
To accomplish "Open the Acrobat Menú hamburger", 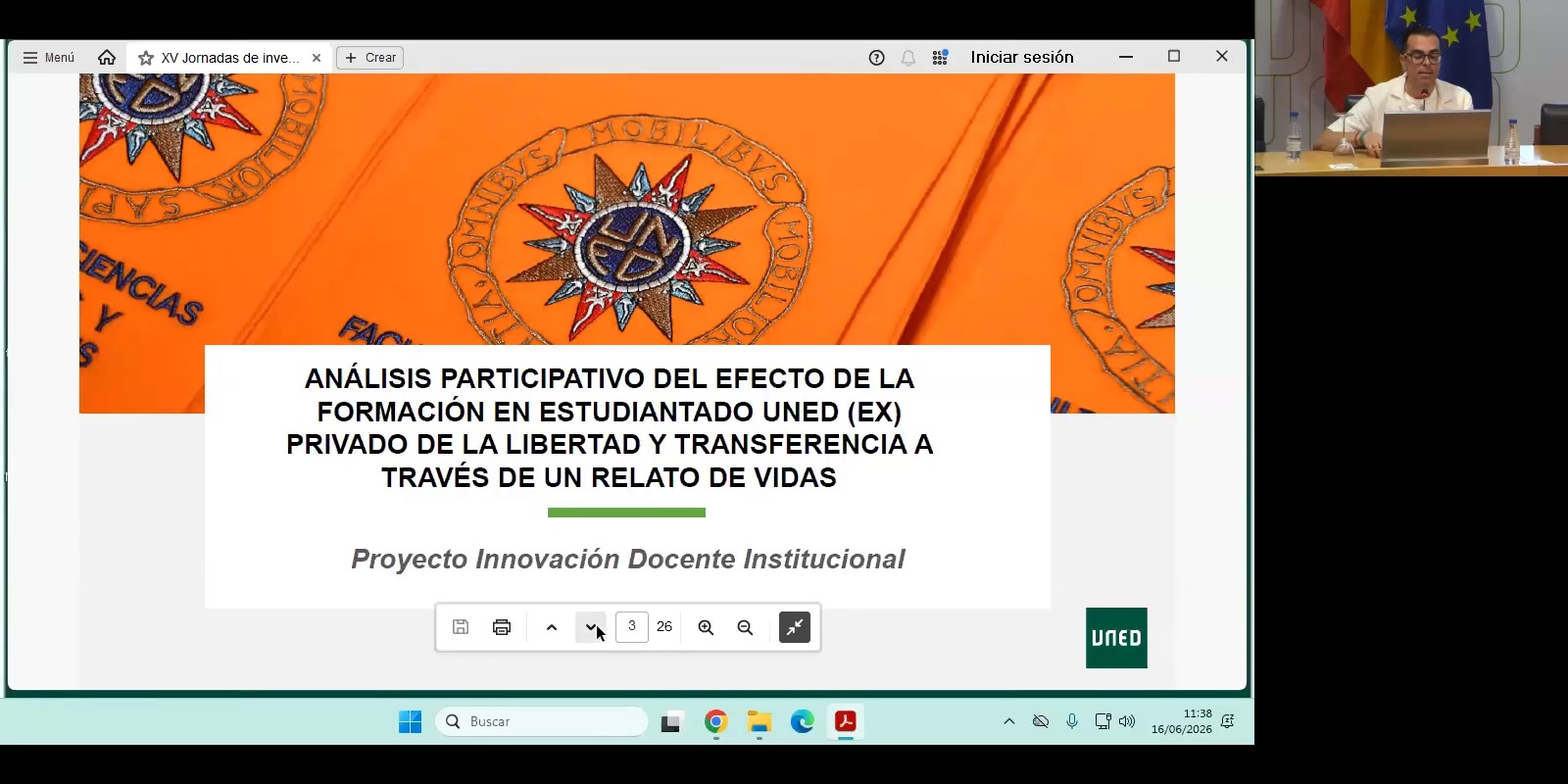I will [48, 58].
